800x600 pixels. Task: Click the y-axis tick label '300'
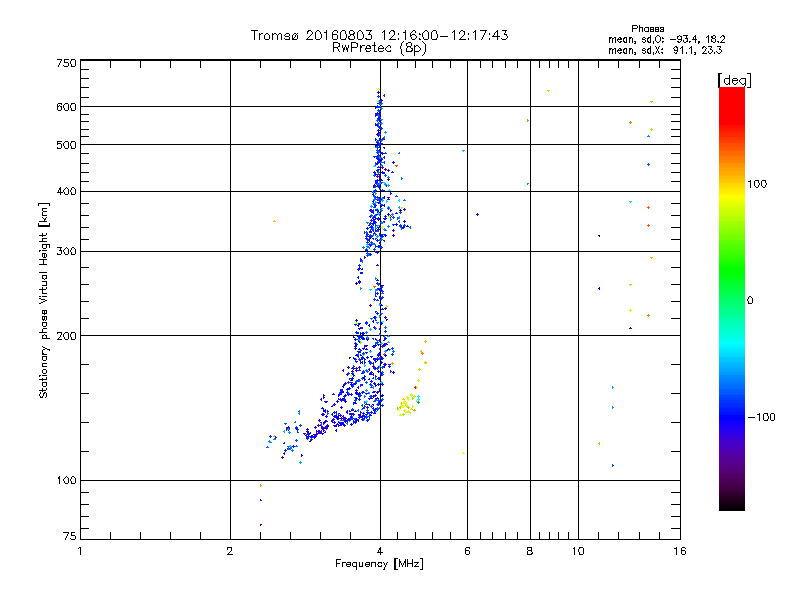pos(66,251)
